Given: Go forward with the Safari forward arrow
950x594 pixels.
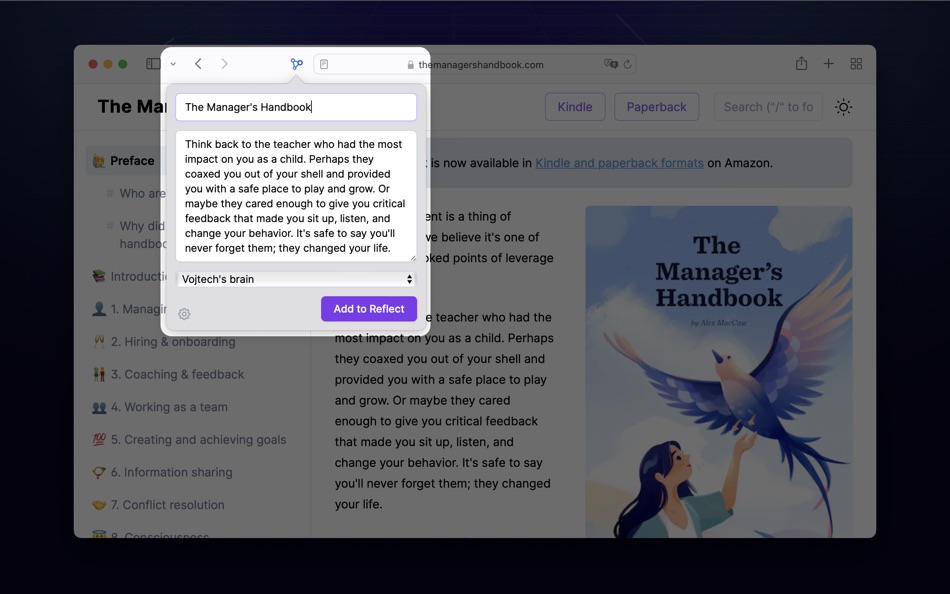Looking at the screenshot, I should coord(224,64).
